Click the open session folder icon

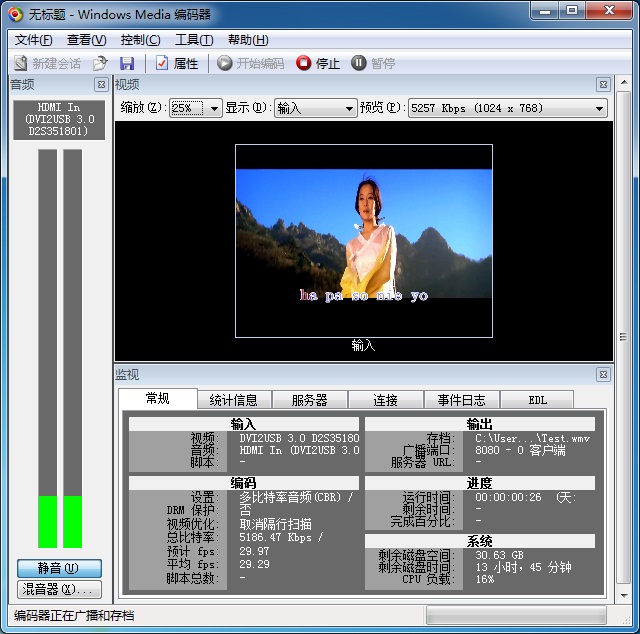(x=100, y=63)
